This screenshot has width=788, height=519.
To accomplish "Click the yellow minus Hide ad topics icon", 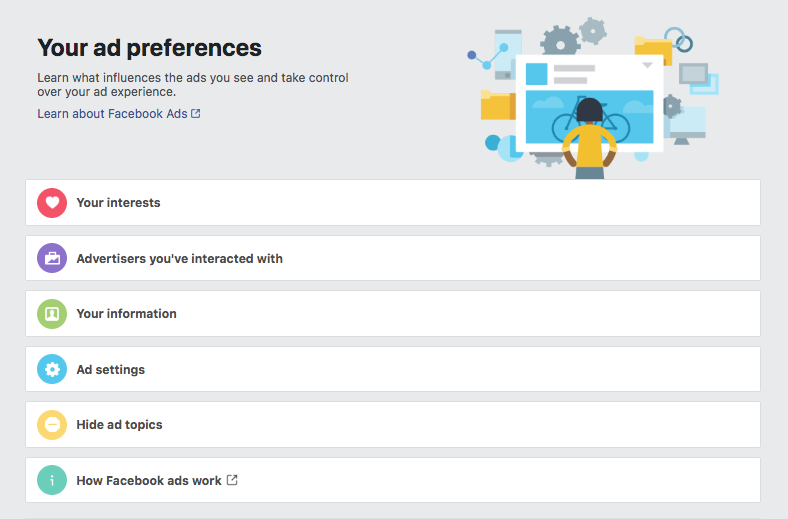I will point(52,425).
